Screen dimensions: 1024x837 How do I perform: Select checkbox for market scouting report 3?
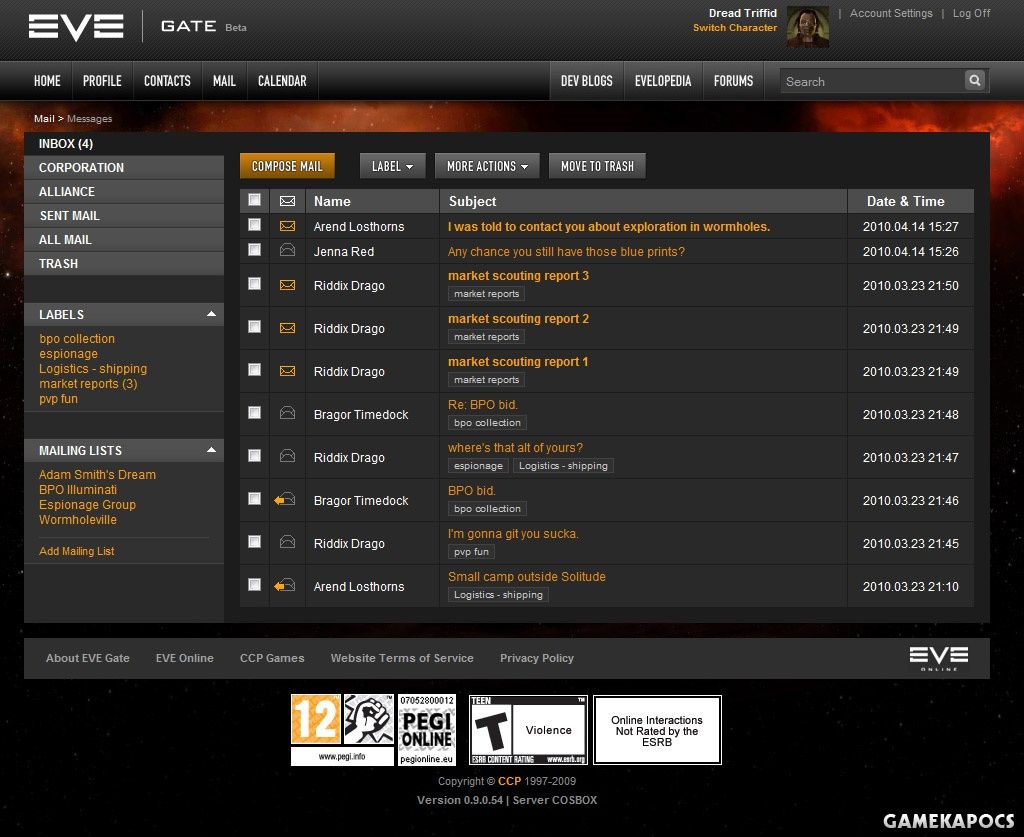[x=255, y=283]
